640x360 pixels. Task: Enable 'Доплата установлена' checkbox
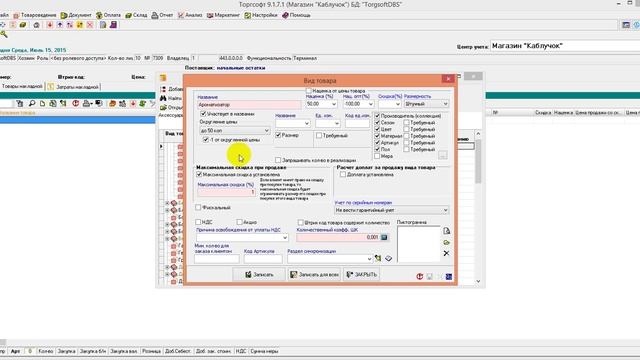tap(343, 174)
